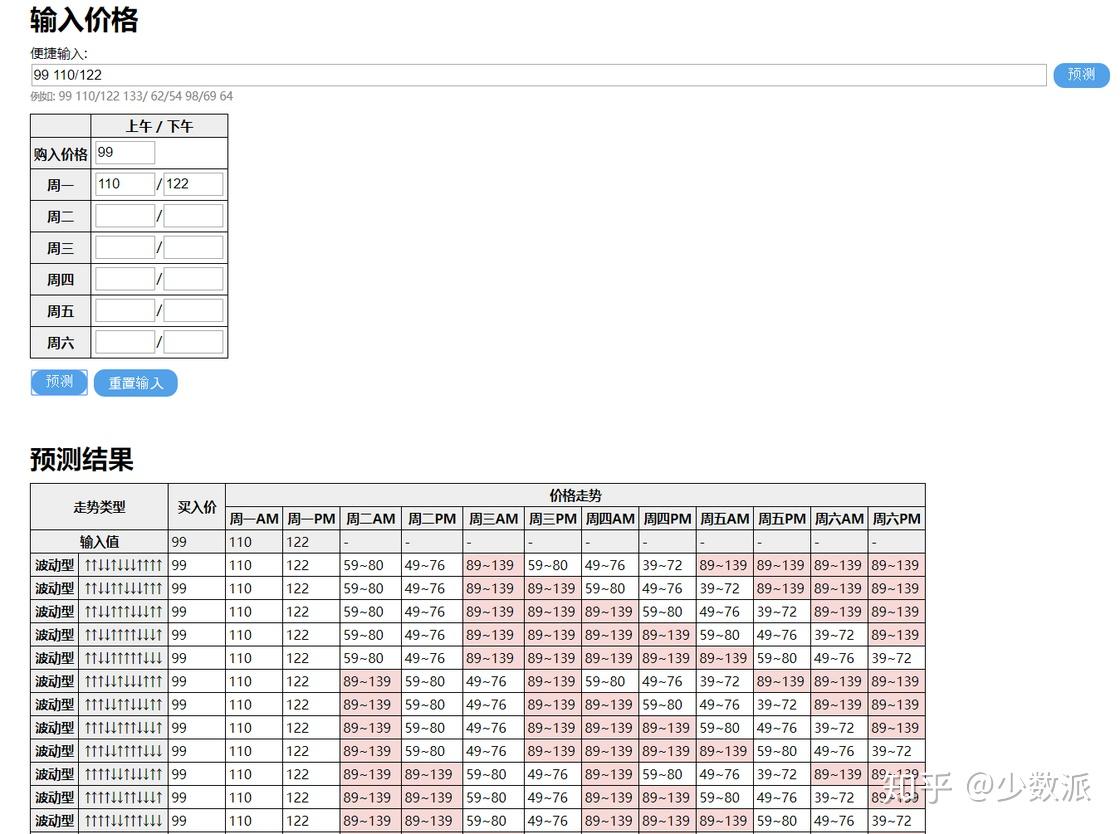The height and width of the screenshot is (834, 1120).
Task: Click the 购入价格 row label
Action: 61,154
